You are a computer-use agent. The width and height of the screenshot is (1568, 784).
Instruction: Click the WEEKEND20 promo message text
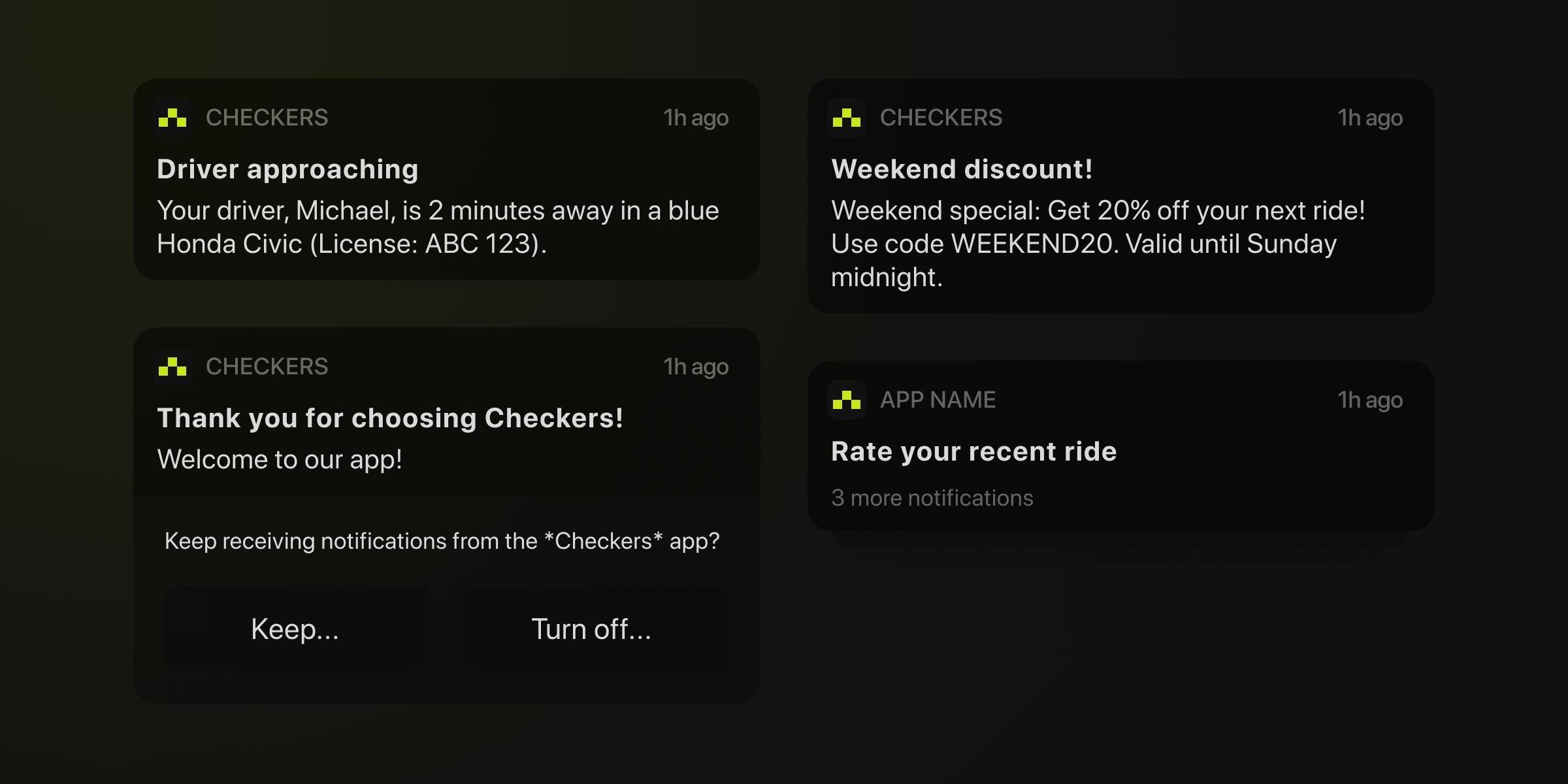(x=1098, y=244)
